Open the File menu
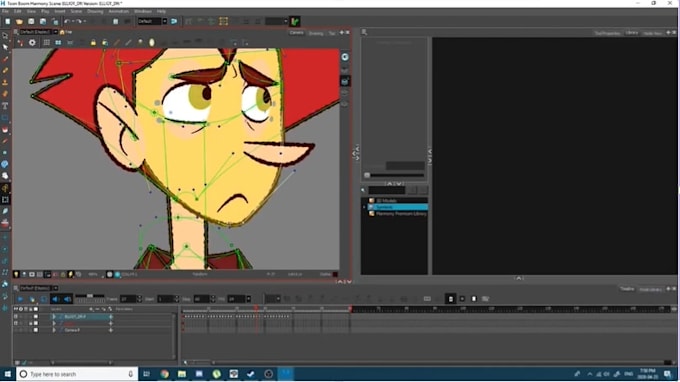The height and width of the screenshot is (382, 680). click(5, 11)
